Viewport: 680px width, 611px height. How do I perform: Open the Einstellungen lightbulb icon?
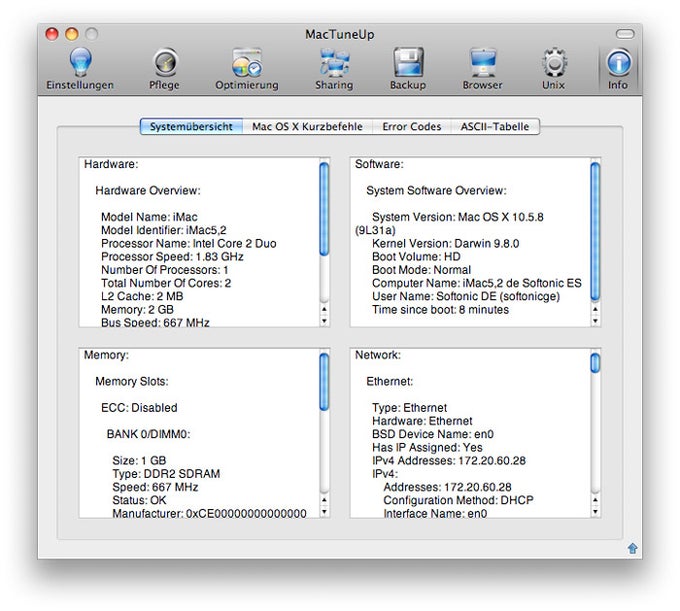[x=80, y=62]
